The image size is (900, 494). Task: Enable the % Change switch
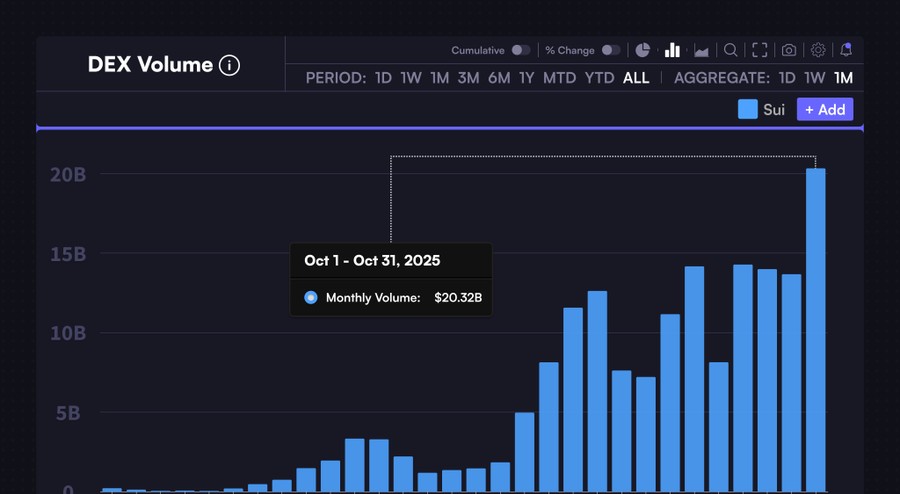611,50
